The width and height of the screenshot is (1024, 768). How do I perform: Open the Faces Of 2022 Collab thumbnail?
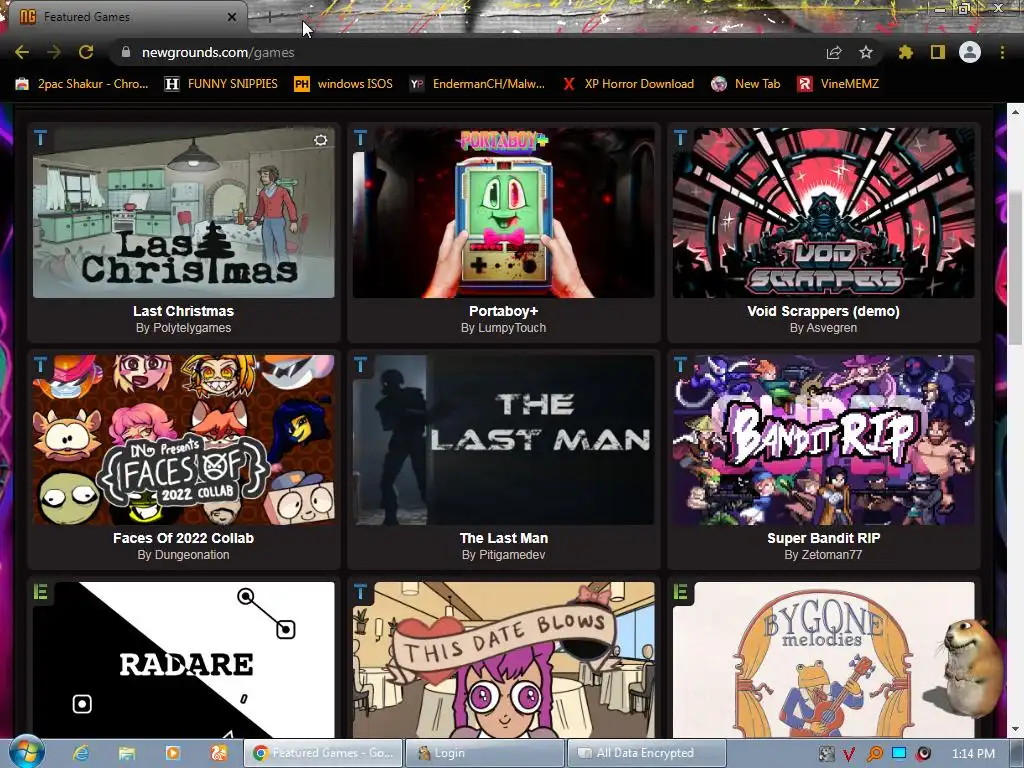coord(184,440)
